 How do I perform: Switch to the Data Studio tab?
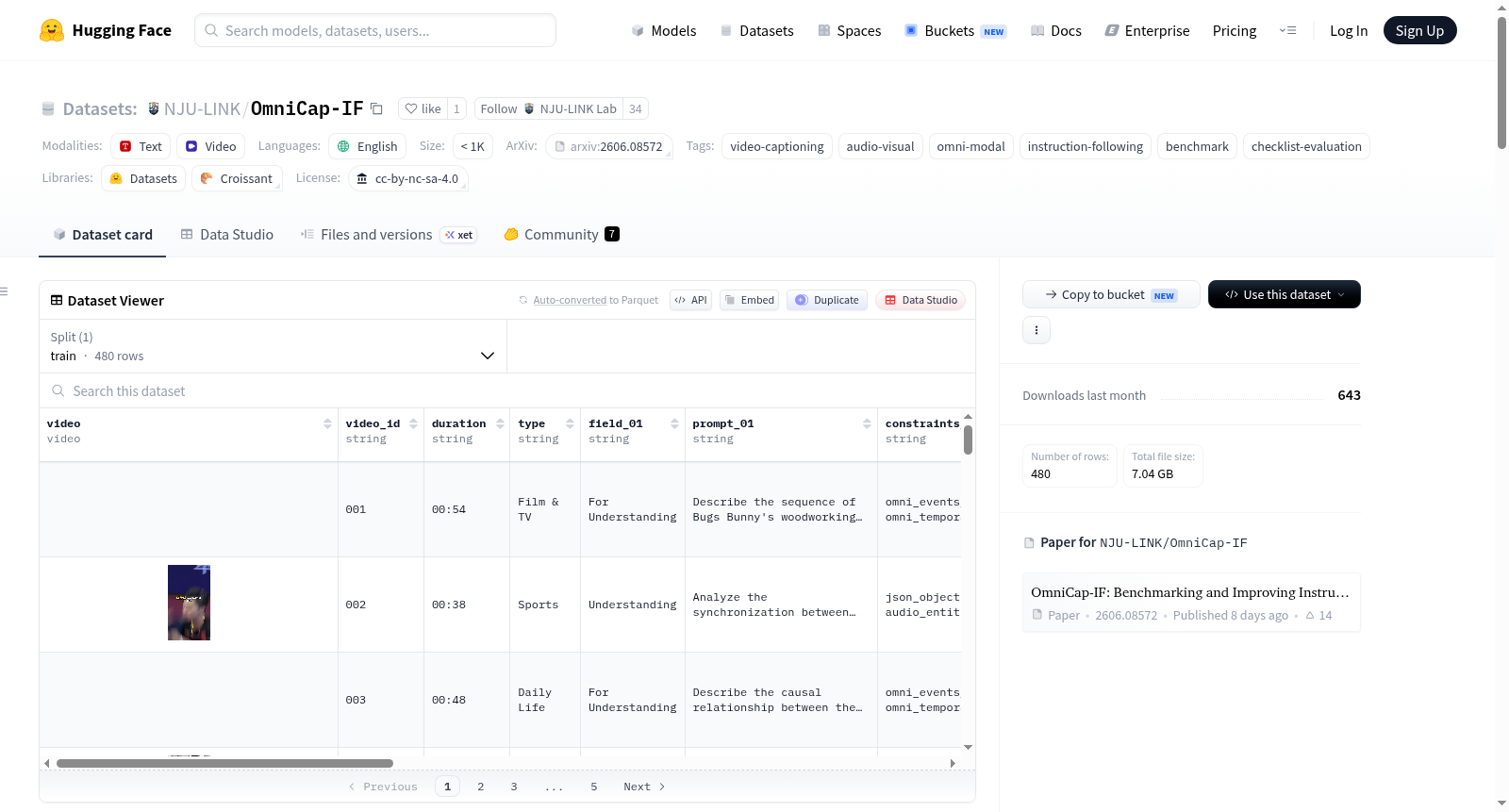(x=227, y=235)
